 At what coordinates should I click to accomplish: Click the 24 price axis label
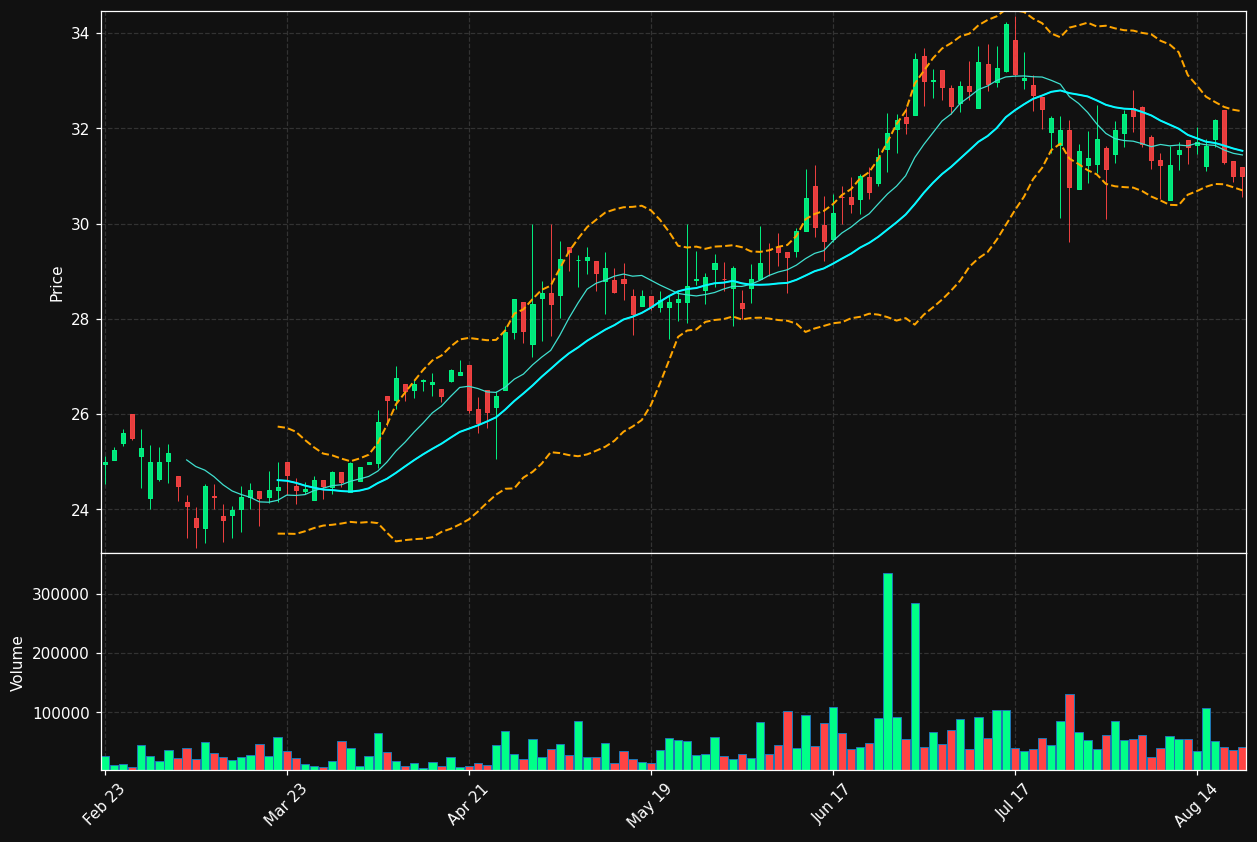(79, 510)
